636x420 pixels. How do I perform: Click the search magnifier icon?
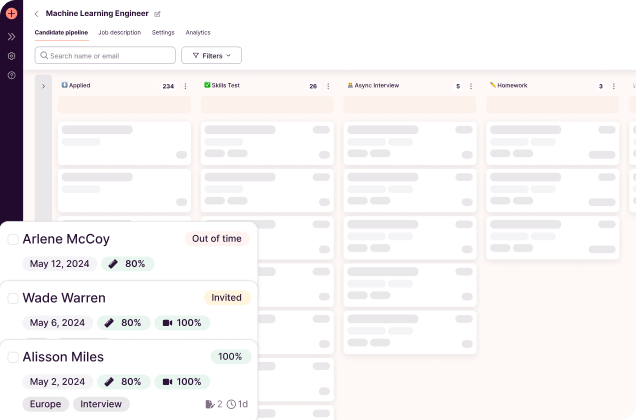pyautogui.click(x=44, y=55)
